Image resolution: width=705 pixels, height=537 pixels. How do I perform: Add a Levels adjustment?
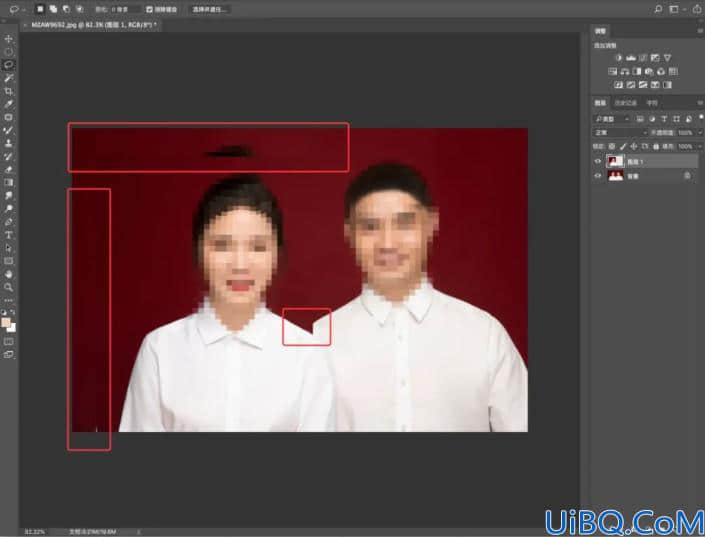(x=631, y=58)
